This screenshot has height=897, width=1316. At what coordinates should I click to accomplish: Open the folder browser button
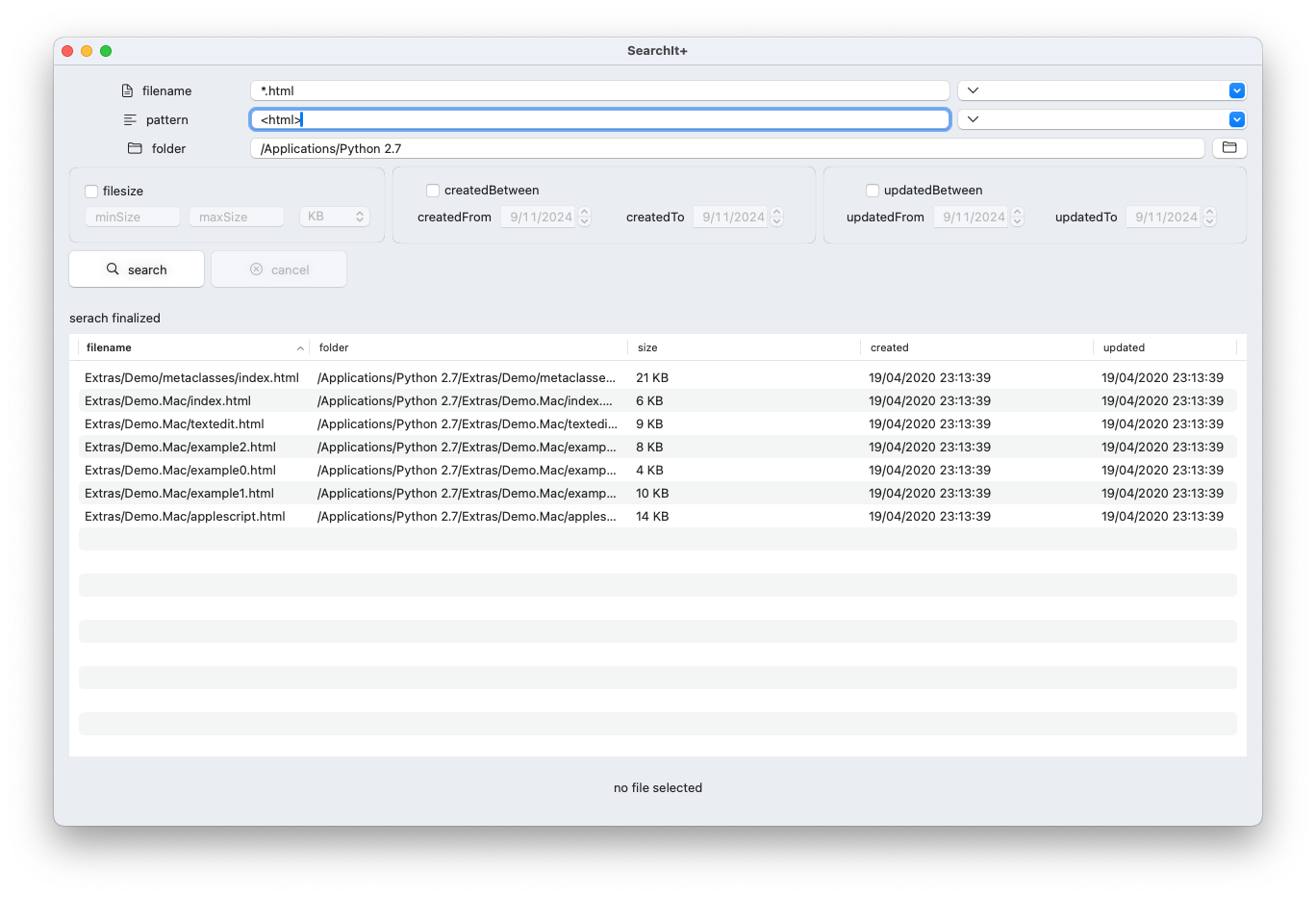point(1229,147)
